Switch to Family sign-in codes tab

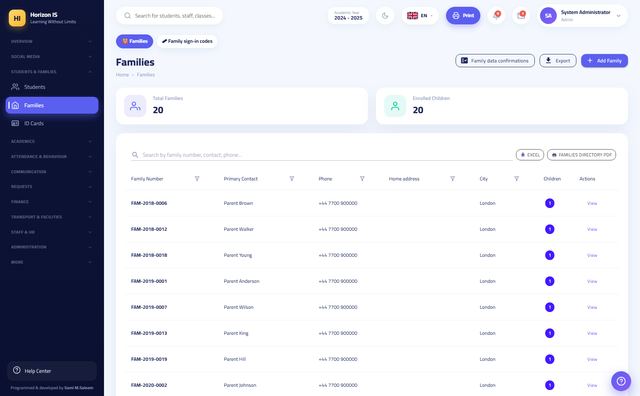[x=187, y=41]
